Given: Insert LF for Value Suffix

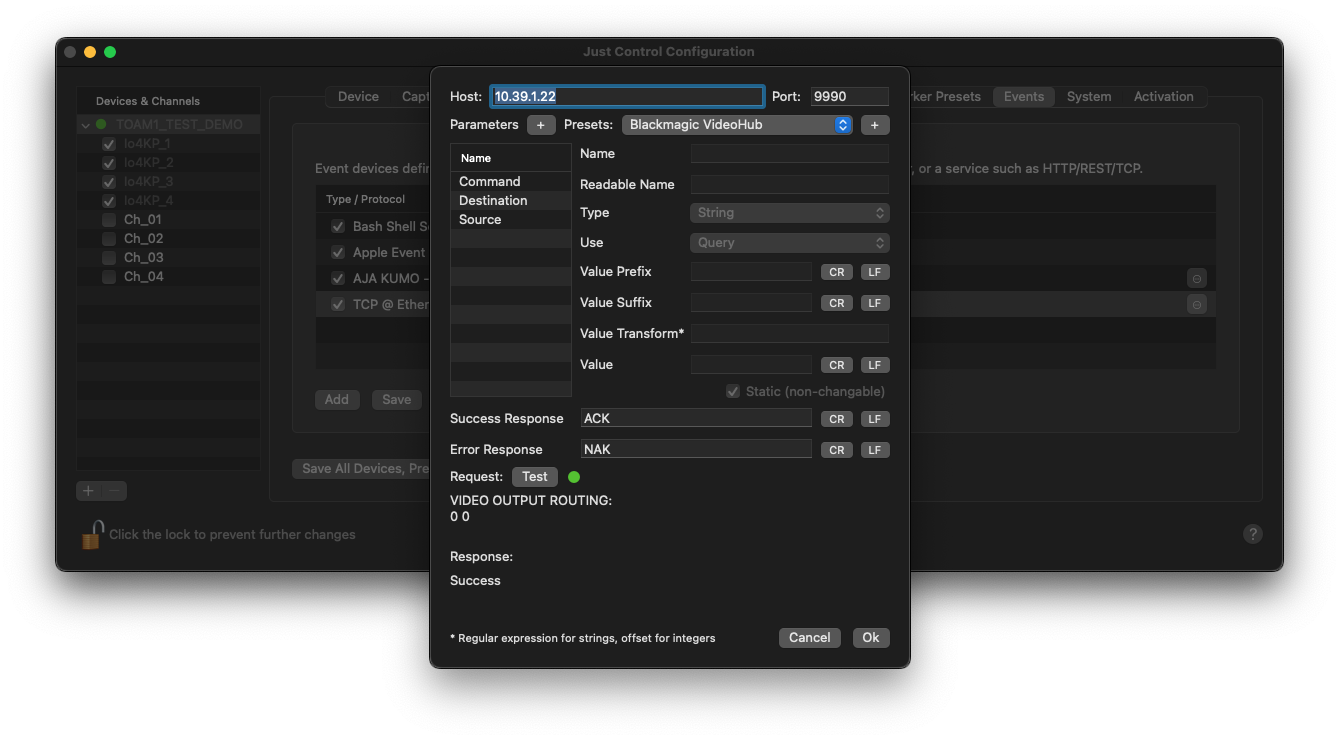Looking at the screenshot, I should pyautogui.click(x=875, y=303).
